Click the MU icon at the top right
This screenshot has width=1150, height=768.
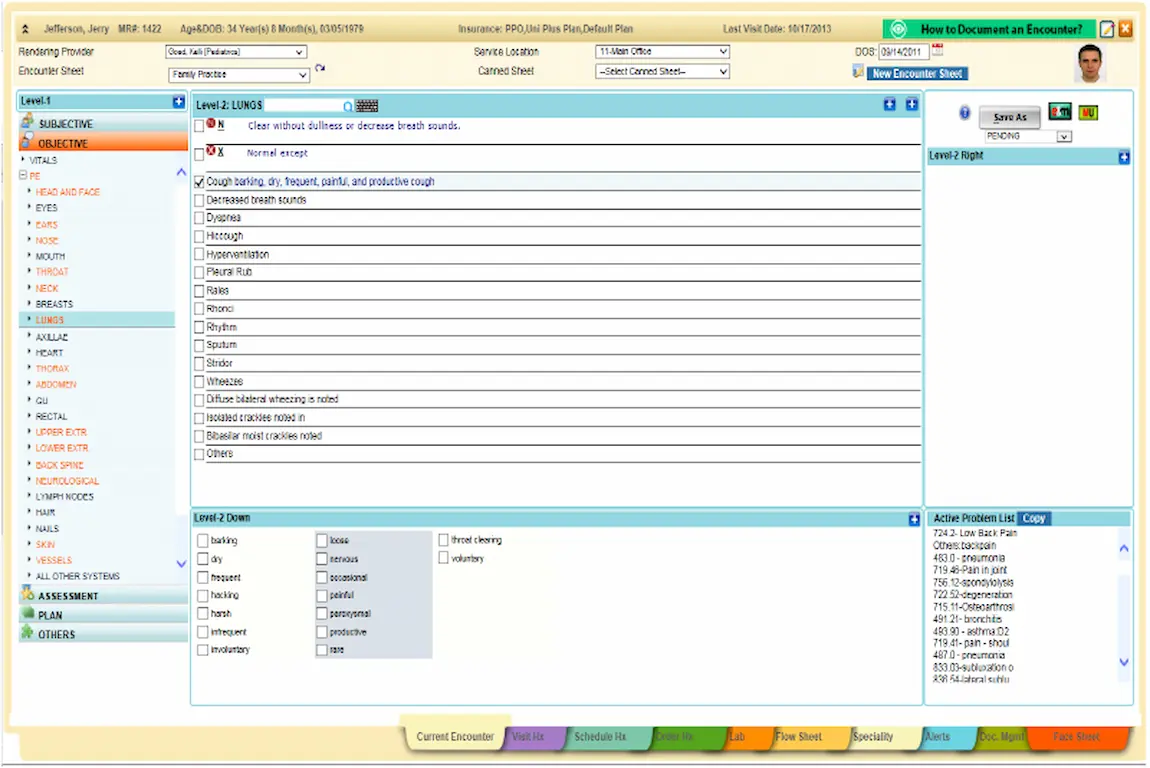(x=1088, y=112)
